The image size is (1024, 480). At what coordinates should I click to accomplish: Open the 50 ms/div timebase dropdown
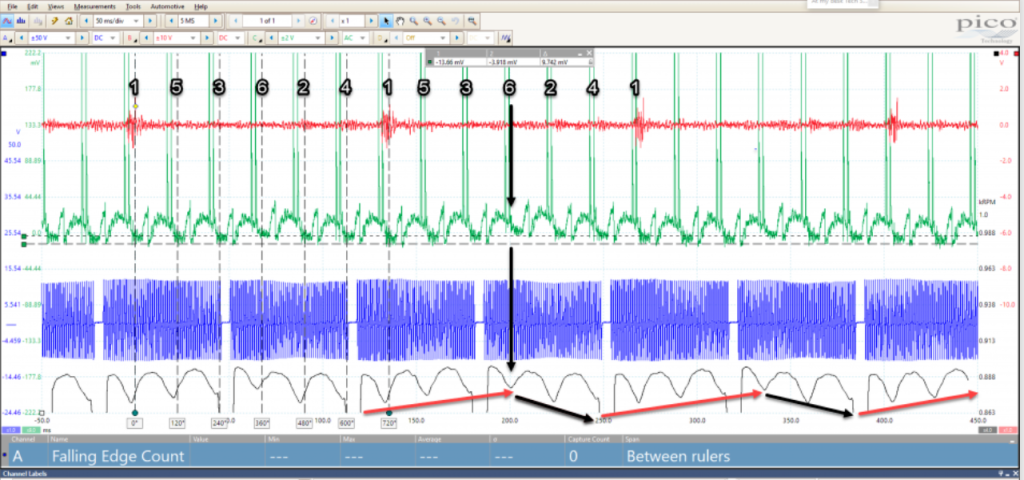pos(136,21)
